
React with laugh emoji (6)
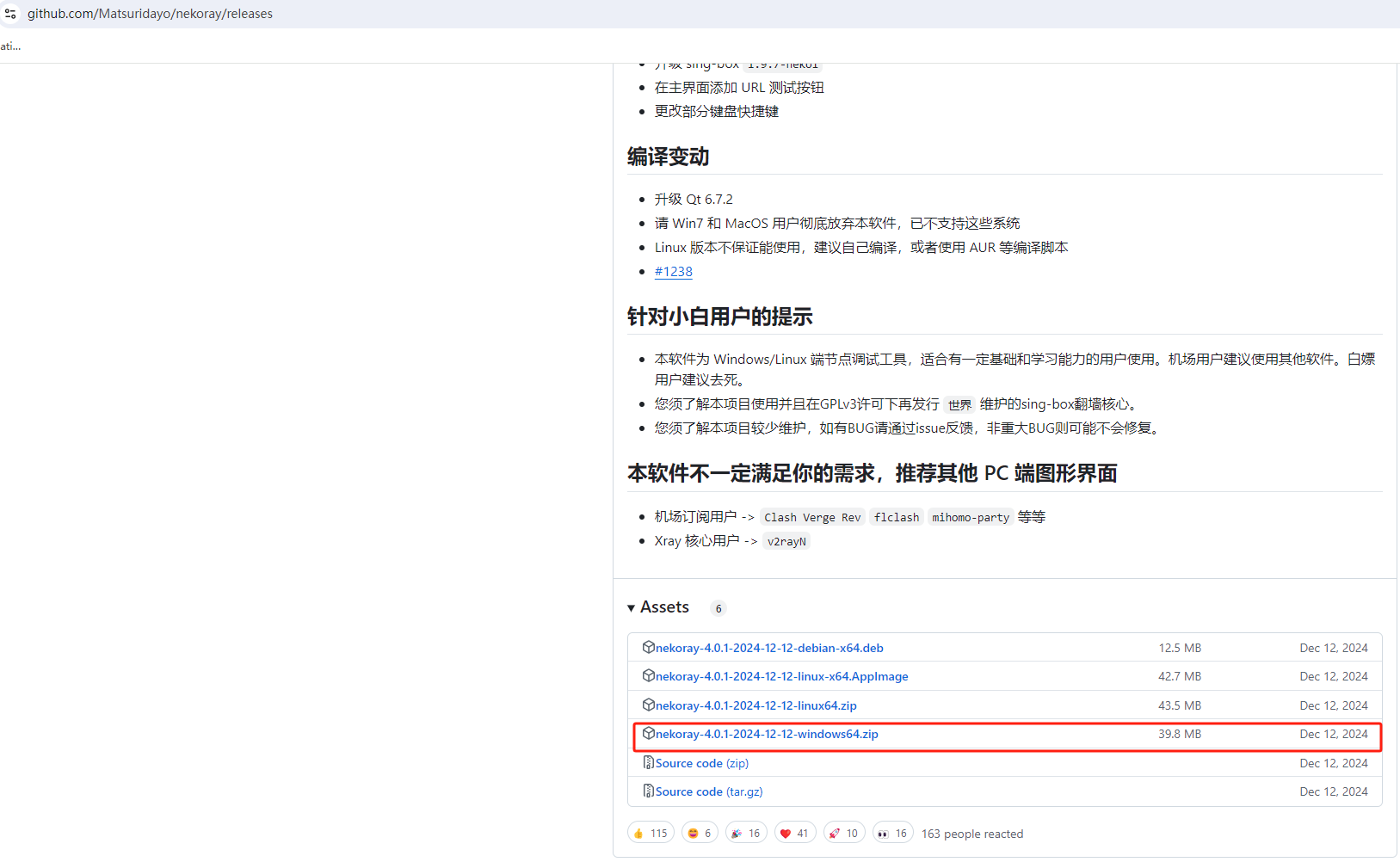(x=700, y=833)
